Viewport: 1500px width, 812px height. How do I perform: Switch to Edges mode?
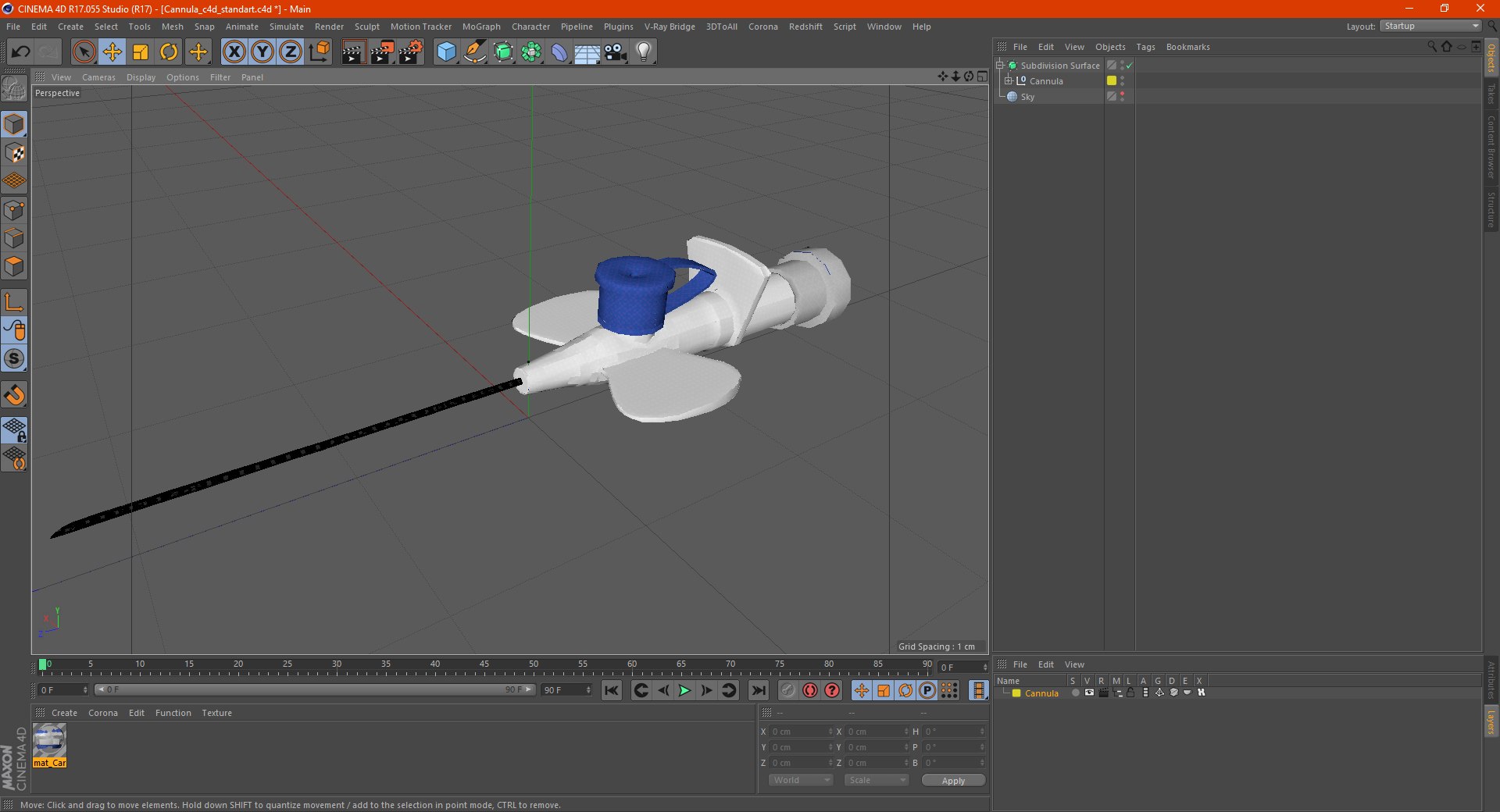[15, 238]
